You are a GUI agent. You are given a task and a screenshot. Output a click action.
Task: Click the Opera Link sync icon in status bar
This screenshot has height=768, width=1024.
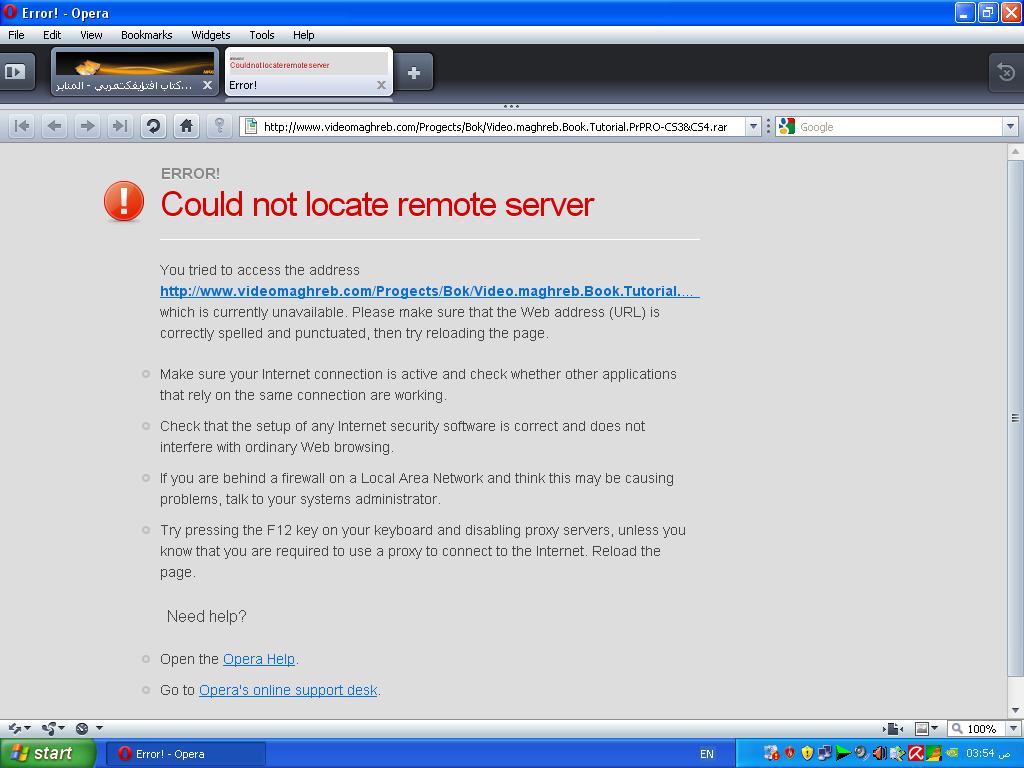tap(15, 728)
